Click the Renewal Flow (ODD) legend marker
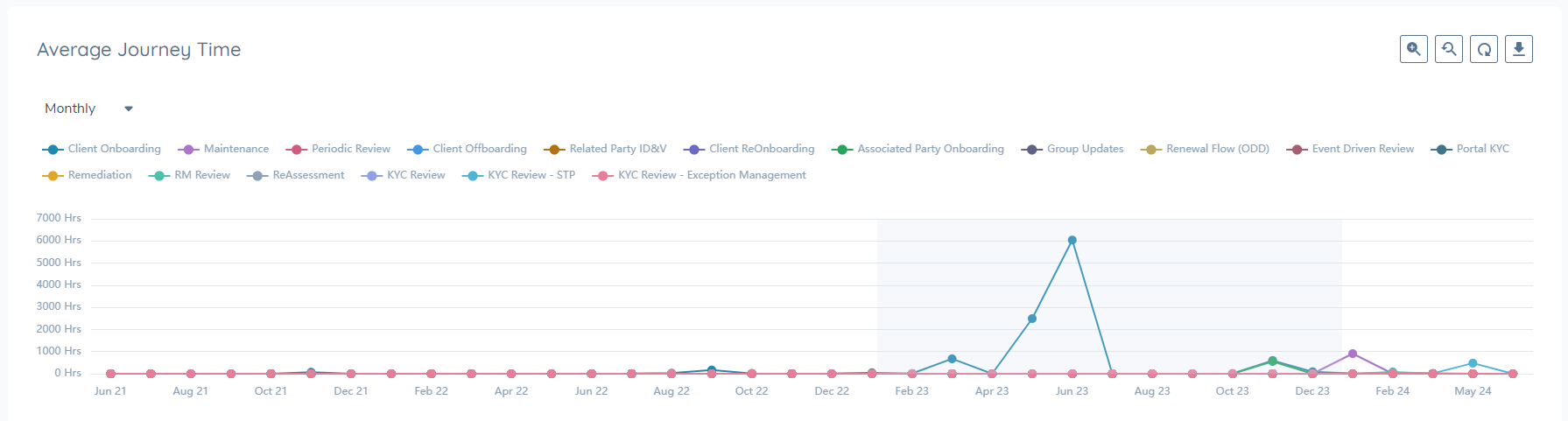Screen dimensions: 1568x421 (x=1150, y=150)
